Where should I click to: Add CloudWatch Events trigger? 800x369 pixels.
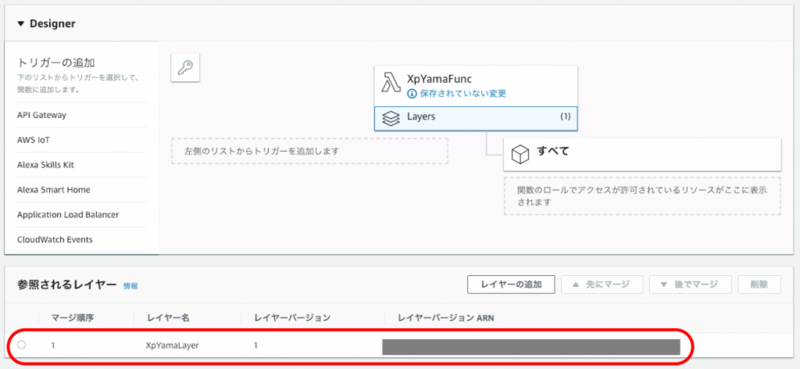(x=55, y=239)
